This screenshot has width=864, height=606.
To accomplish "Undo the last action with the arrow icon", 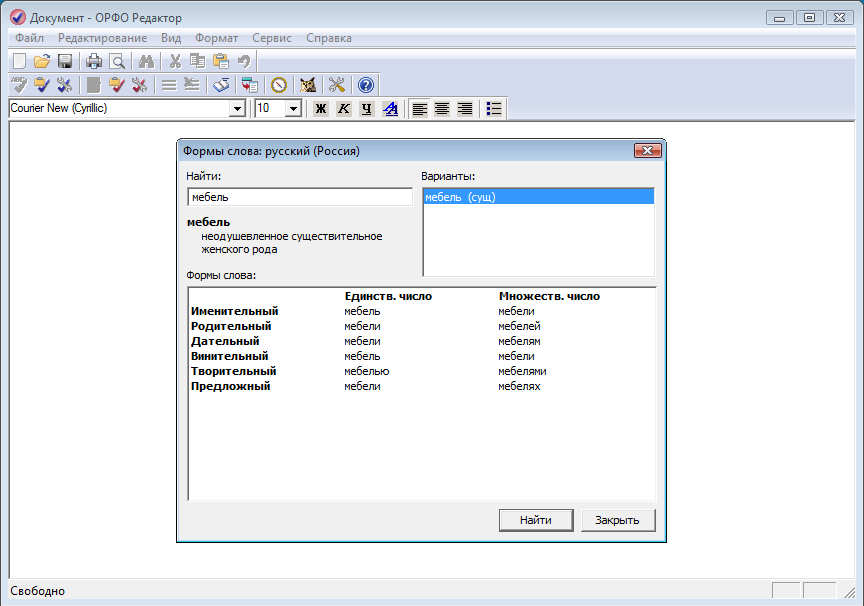I will (x=244, y=61).
